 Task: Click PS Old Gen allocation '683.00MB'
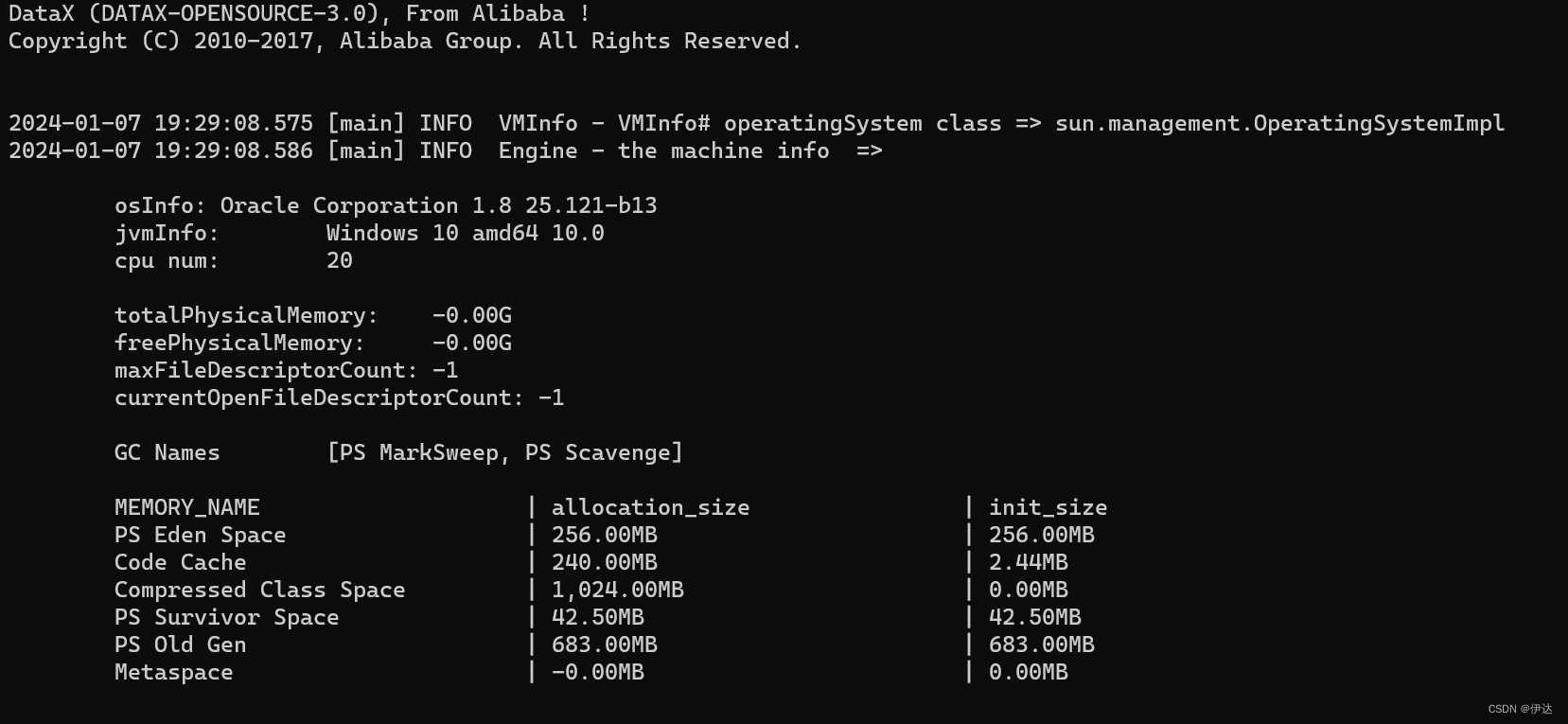pyautogui.click(x=604, y=645)
